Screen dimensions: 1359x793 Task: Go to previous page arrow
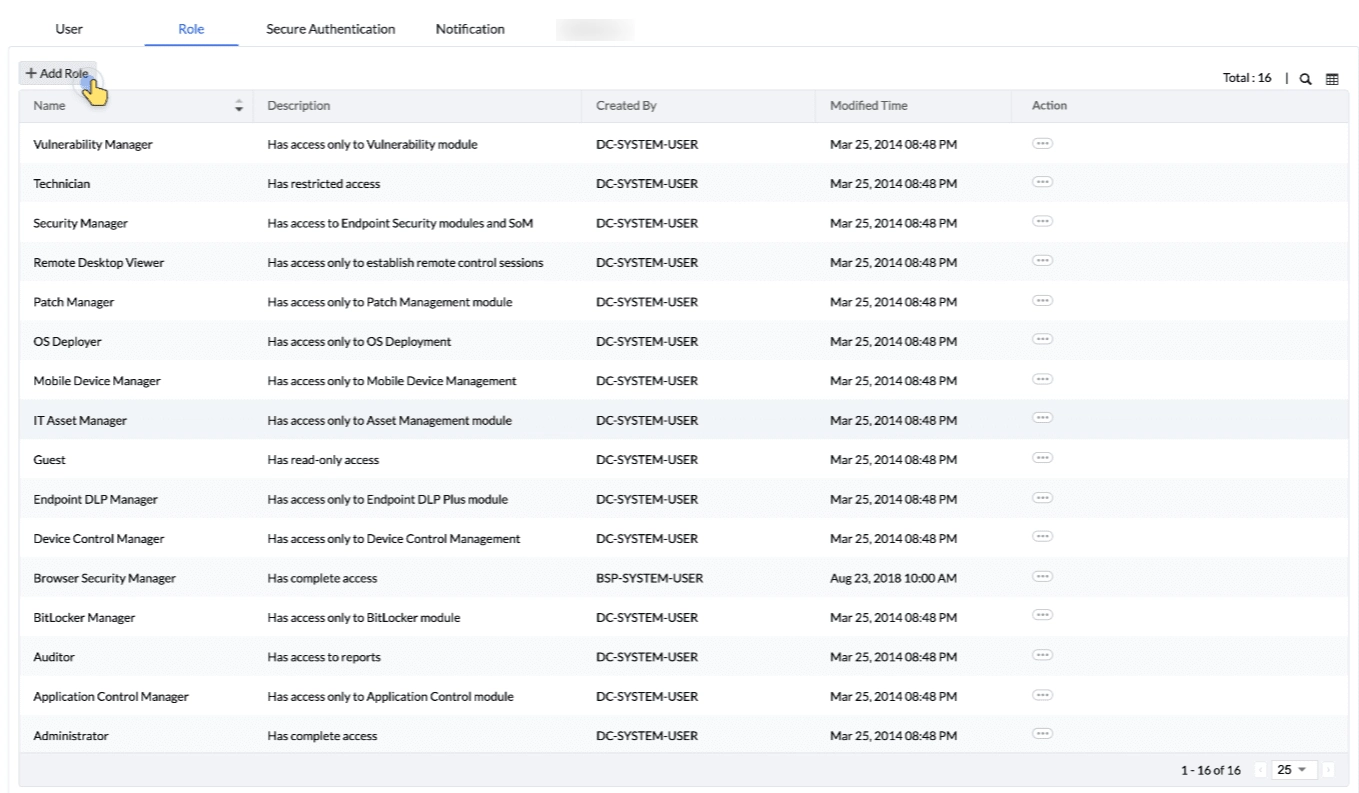1260,770
